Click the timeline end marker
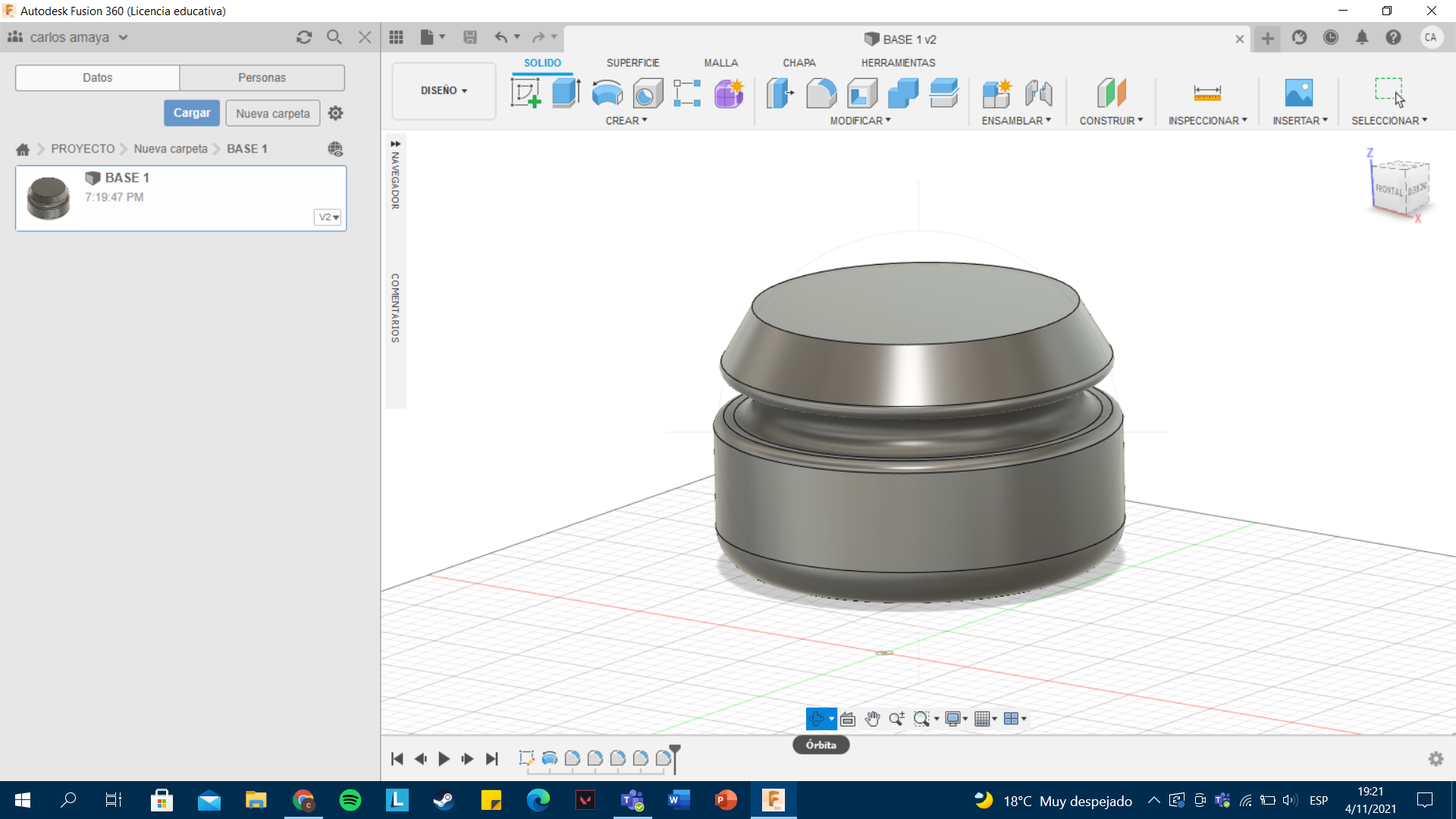Screen dimensions: 1456x819 point(675,758)
